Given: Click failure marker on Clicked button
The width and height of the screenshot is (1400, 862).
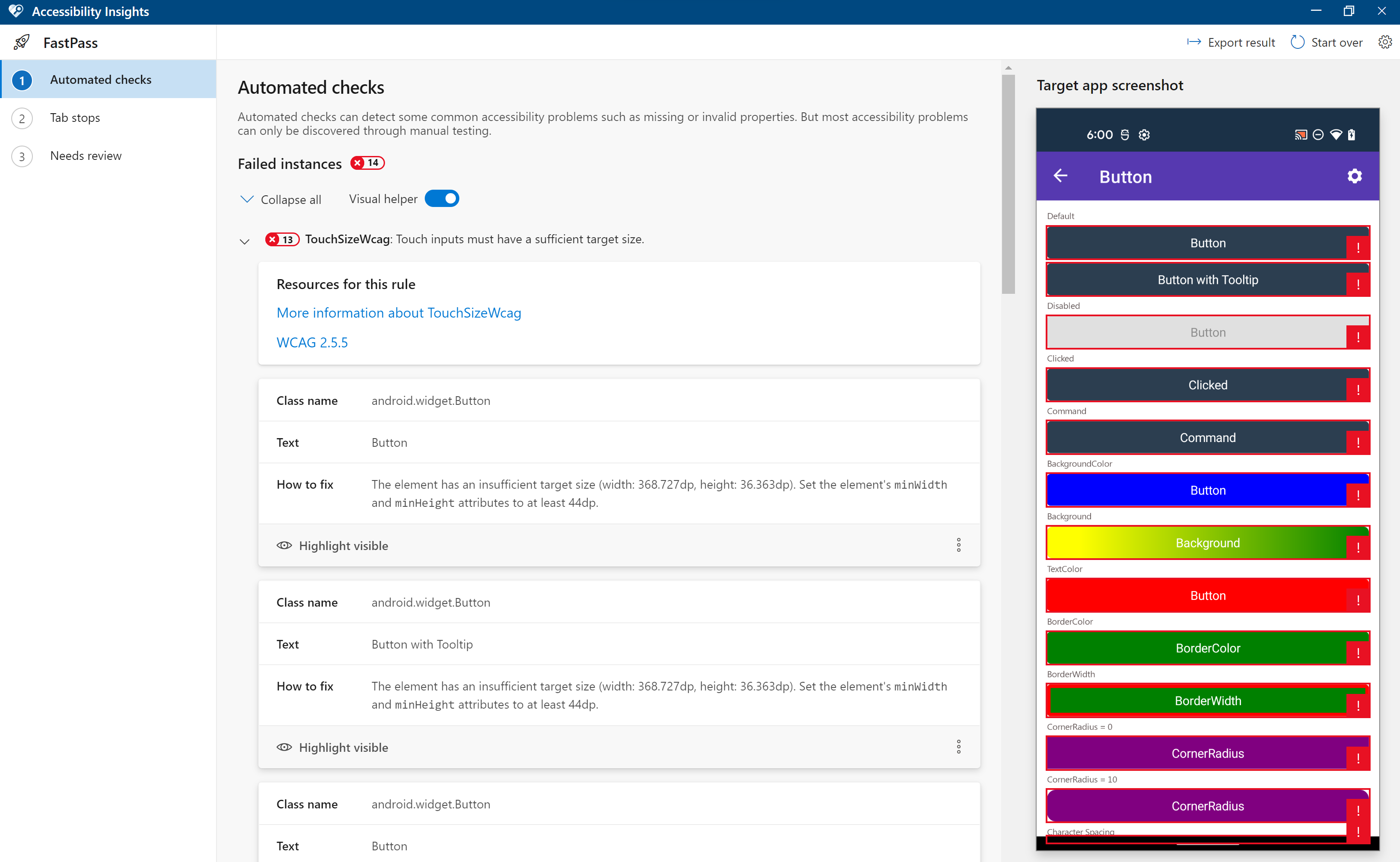Looking at the screenshot, I should tap(1358, 390).
